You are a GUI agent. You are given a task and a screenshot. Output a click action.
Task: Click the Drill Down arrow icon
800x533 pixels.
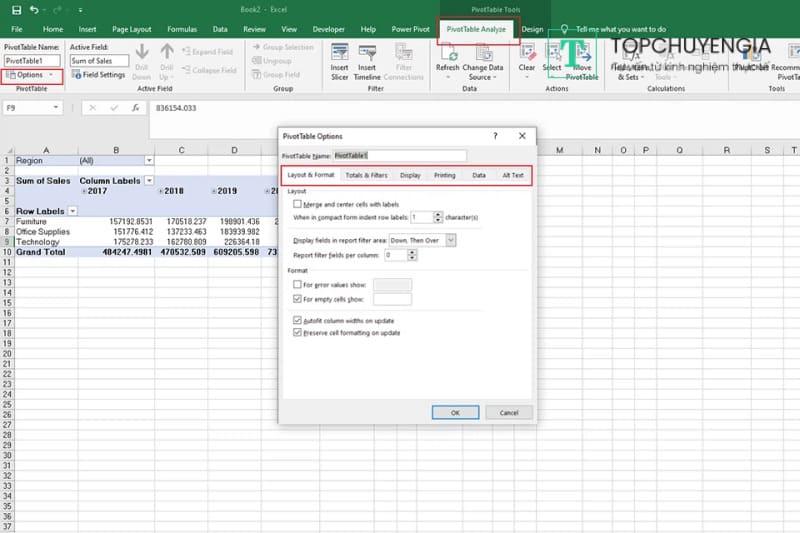[141, 53]
